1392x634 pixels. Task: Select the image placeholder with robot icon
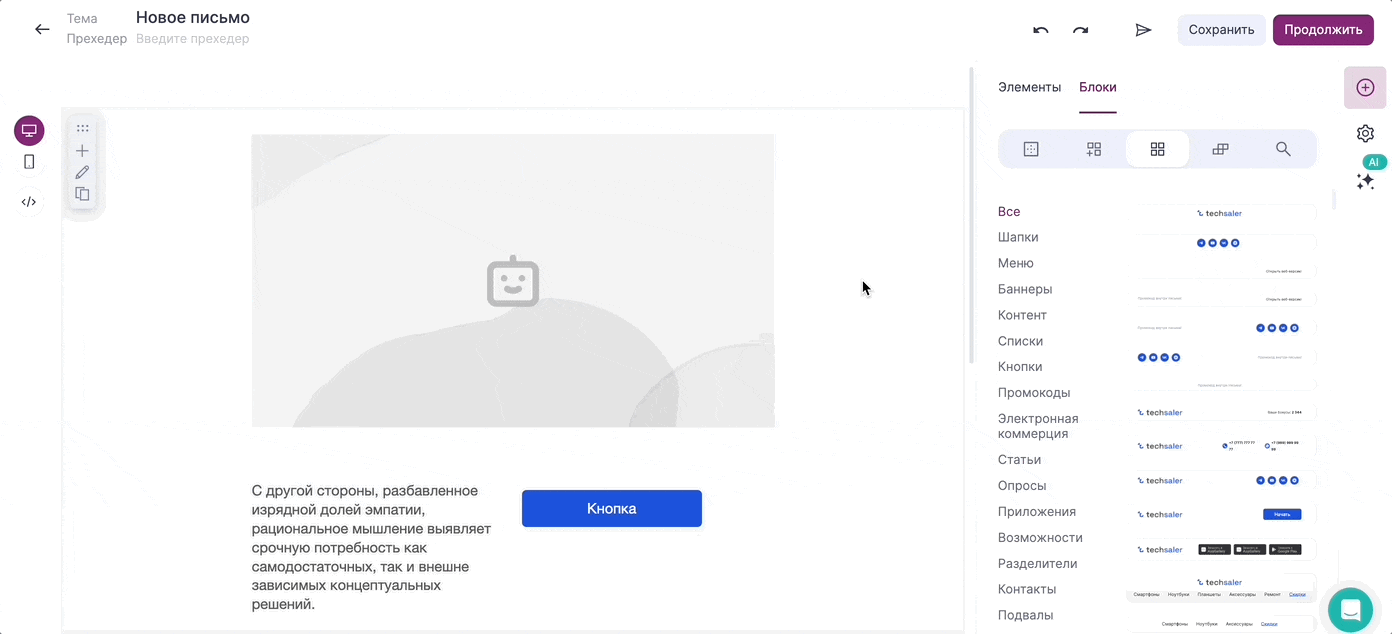pos(513,281)
